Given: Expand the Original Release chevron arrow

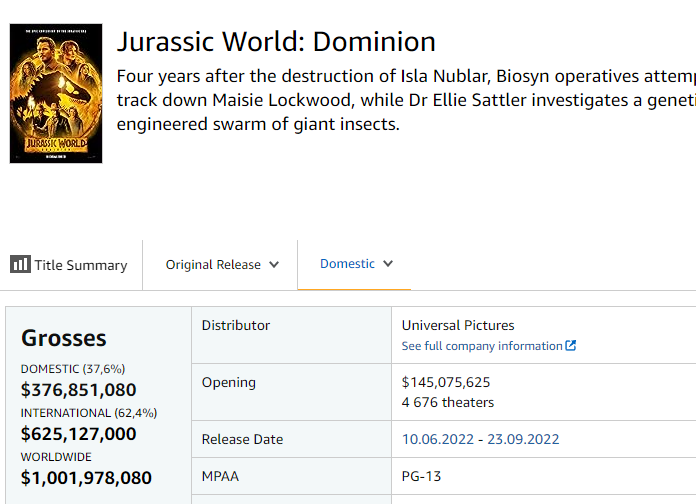Looking at the screenshot, I should 274,265.
